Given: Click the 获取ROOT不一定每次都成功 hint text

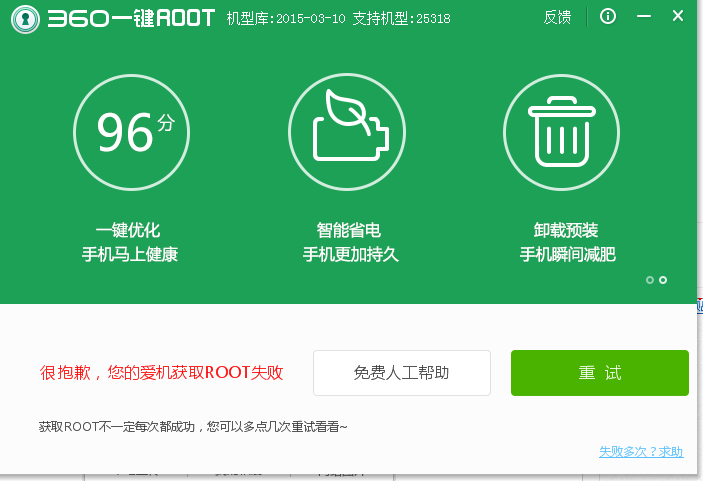Looking at the screenshot, I should click(x=193, y=426).
